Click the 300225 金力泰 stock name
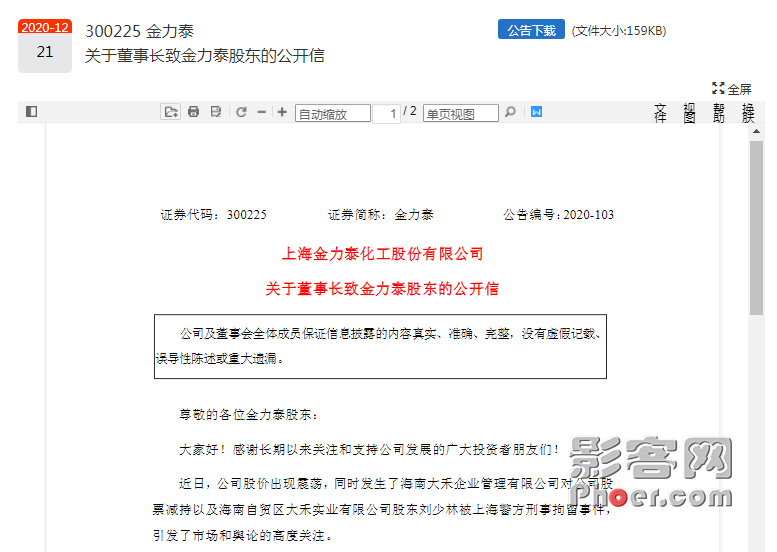Viewport: 777px width, 552px height. coord(139,31)
